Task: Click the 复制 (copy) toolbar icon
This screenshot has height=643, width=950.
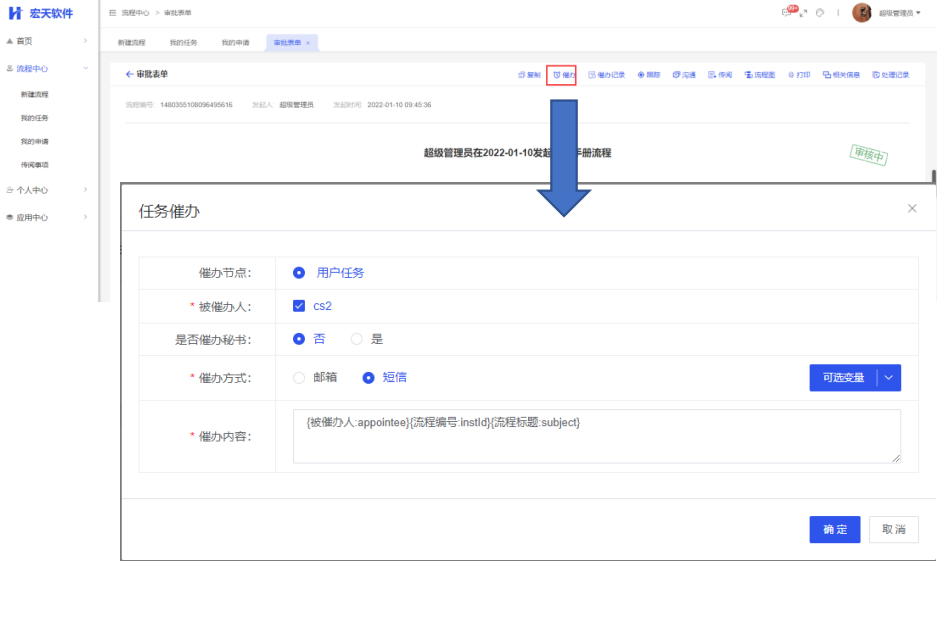Action: pos(529,75)
